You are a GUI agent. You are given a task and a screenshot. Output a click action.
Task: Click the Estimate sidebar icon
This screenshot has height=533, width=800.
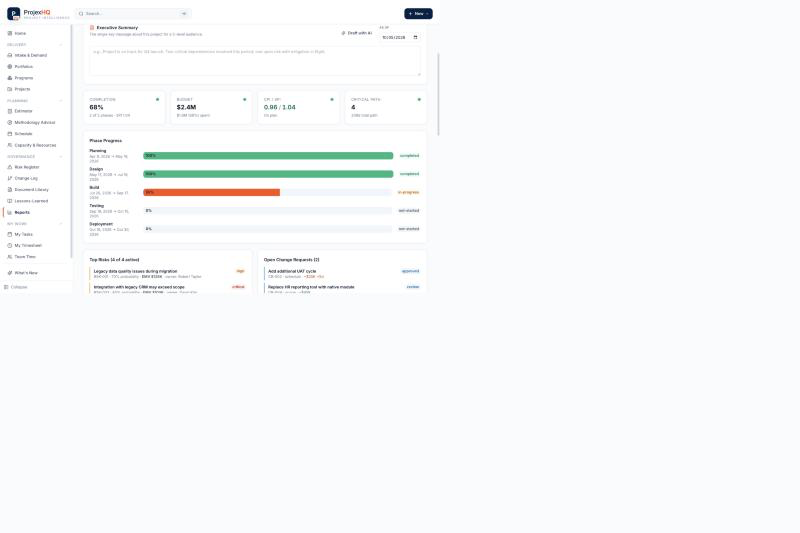coord(10,111)
